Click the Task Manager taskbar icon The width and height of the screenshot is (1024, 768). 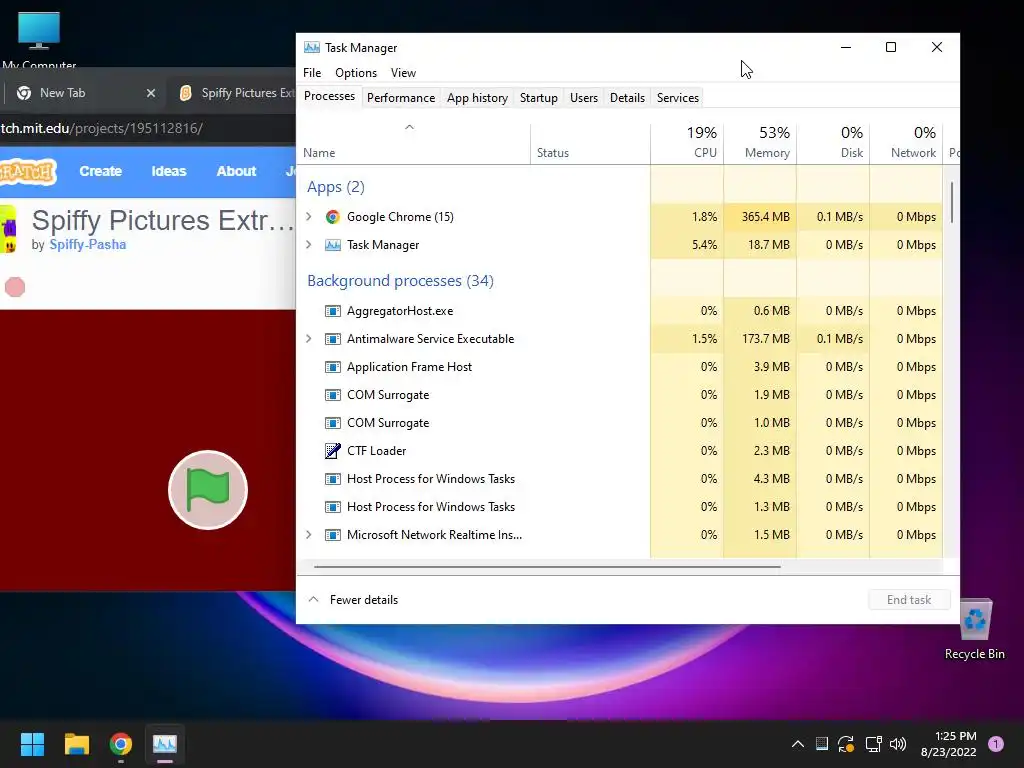click(x=165, y=744)
